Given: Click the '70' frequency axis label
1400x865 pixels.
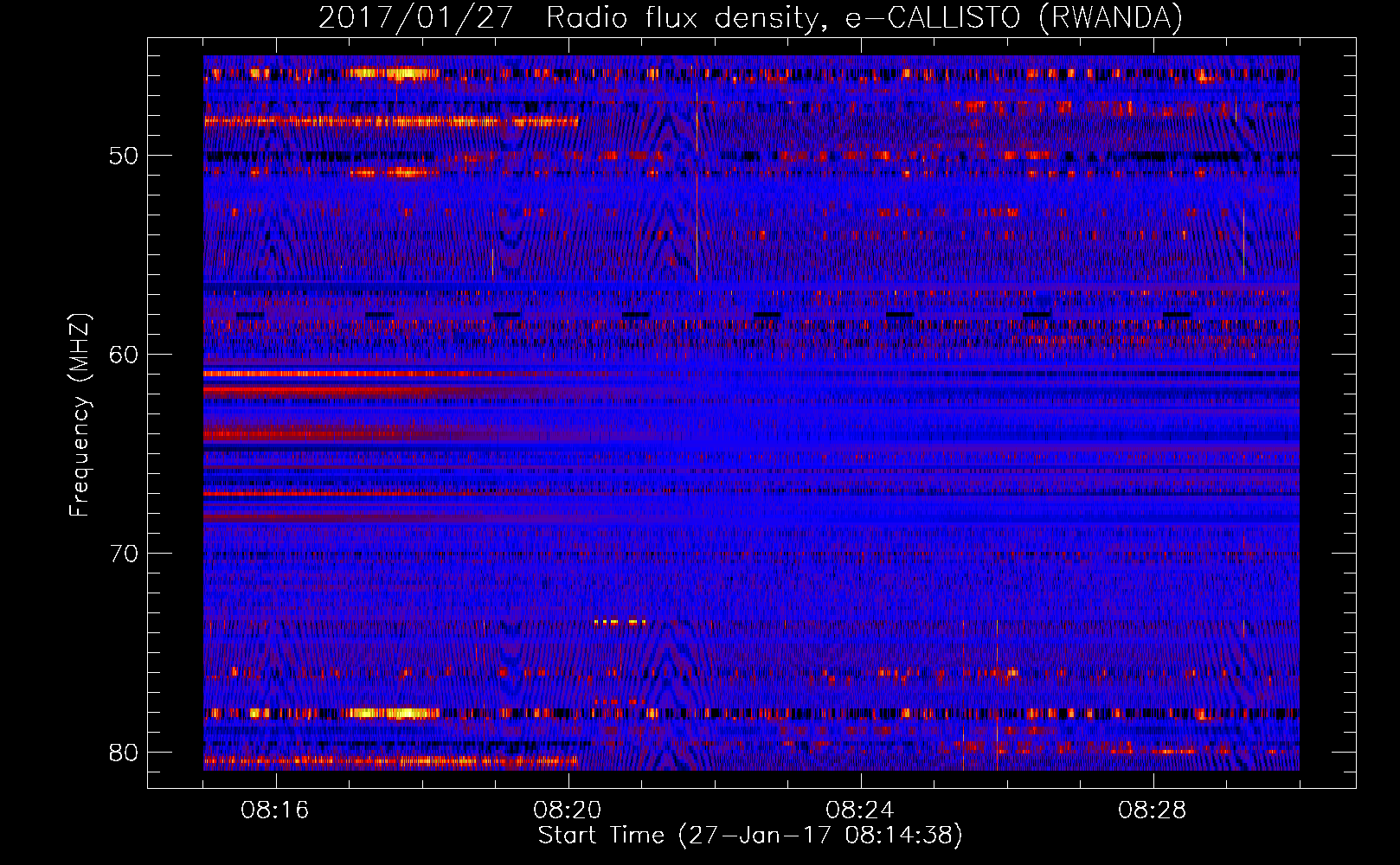Looking at the screenshot, I should [125, 554].
